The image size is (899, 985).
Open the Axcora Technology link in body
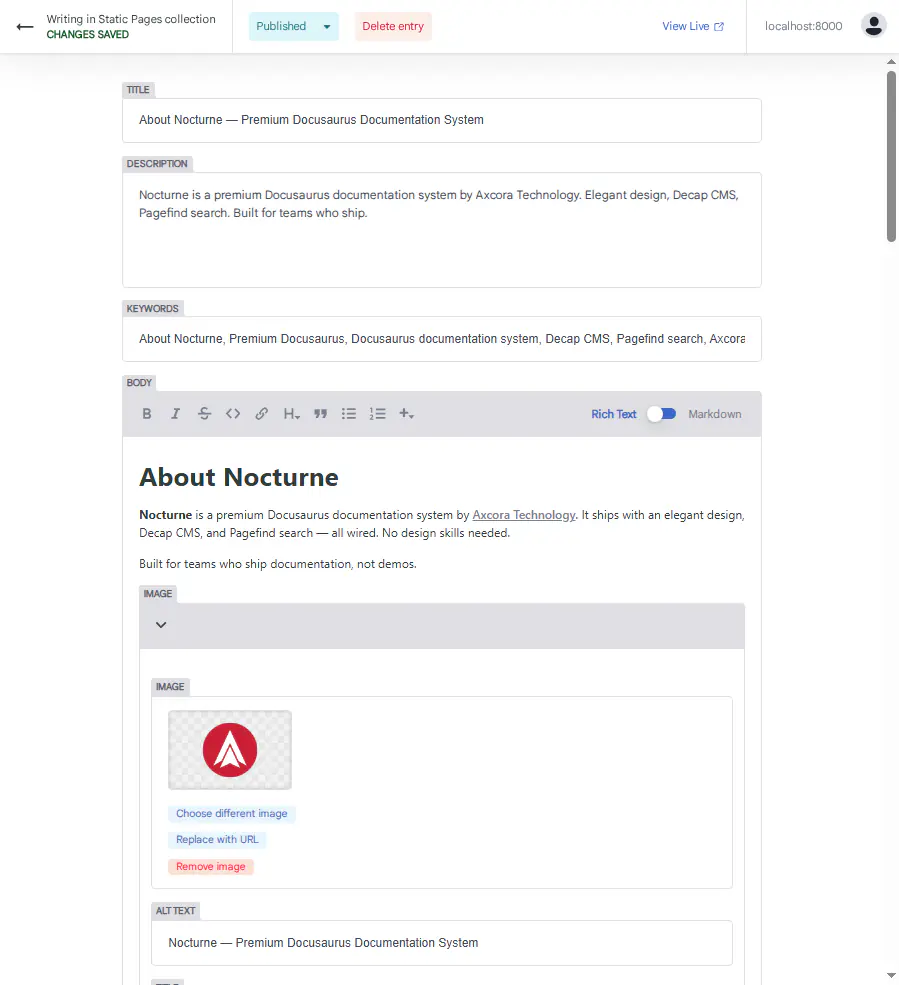[x=523, y=515]
